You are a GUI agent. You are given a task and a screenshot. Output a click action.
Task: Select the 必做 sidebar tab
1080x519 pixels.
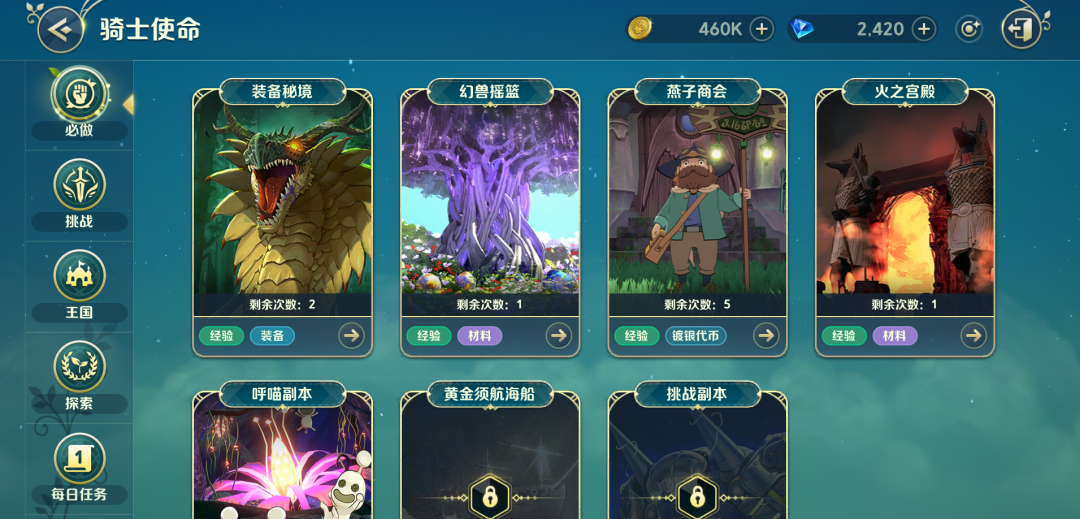coord(79,103)
